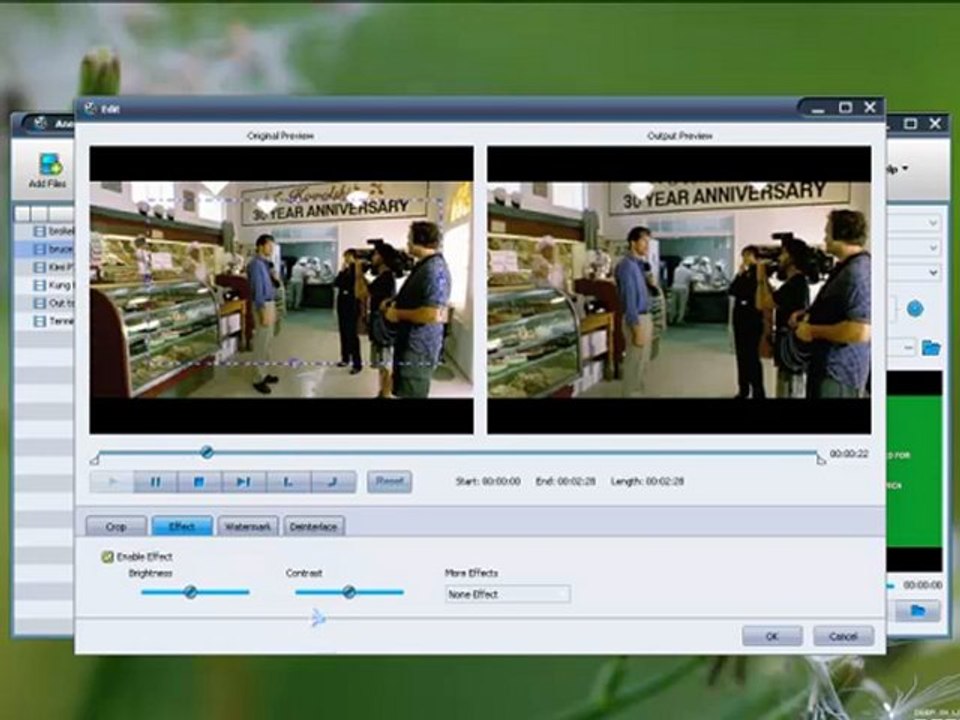Image resolution: width=960 pixels, height=720 pixels.
Task: Open the top dropdown in main window right panel
Action: [913, 223]
